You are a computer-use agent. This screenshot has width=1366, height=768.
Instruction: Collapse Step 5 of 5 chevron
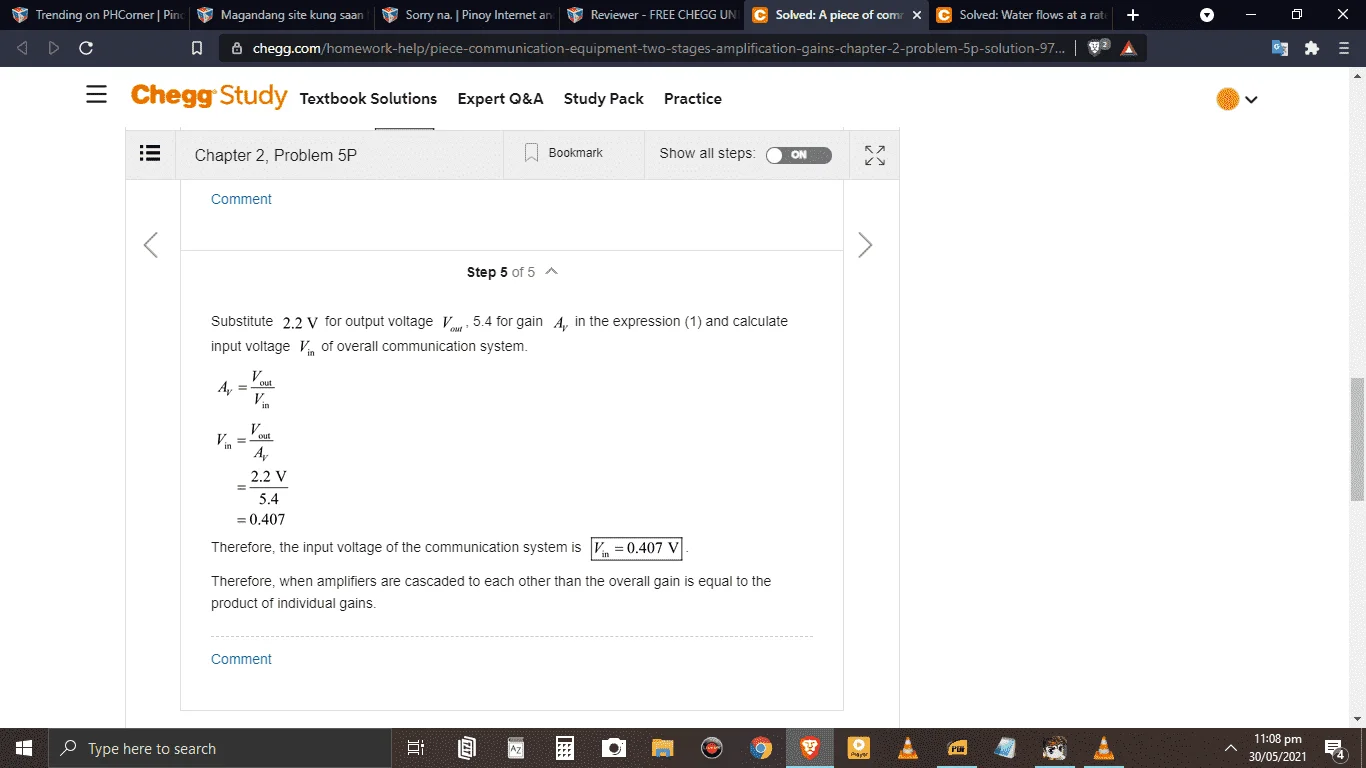tap(552, 272)
